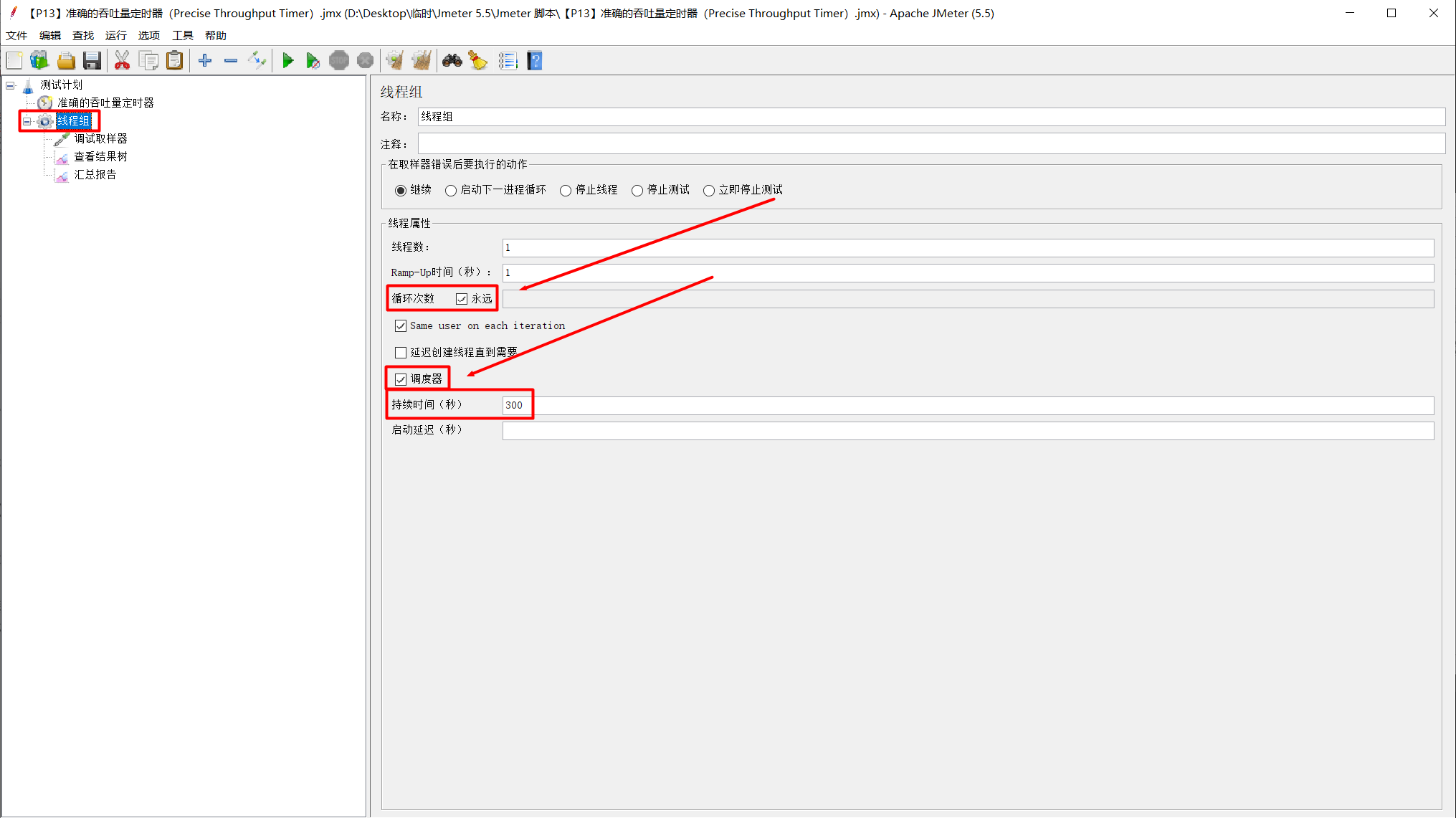The image size is (1456, 818).
Task: Select the 停止测试 radio button
Action: pos(637,191)
